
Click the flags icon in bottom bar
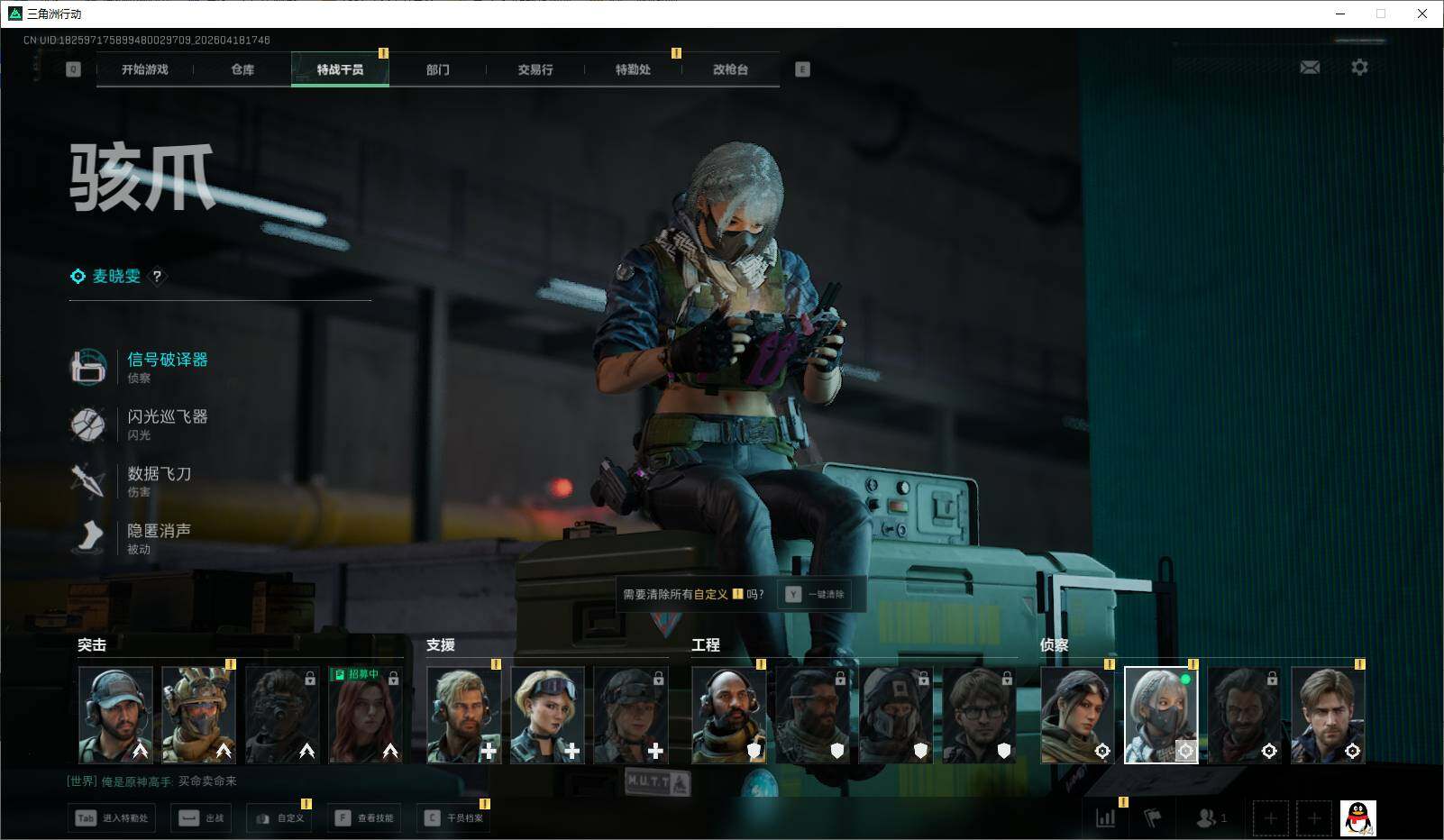(1152, 818)
